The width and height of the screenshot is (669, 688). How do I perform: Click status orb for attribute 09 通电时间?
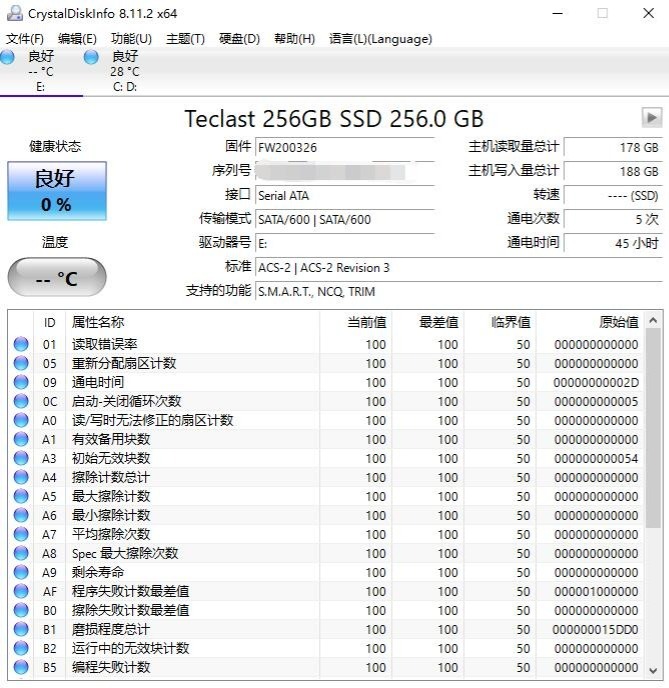21,383
